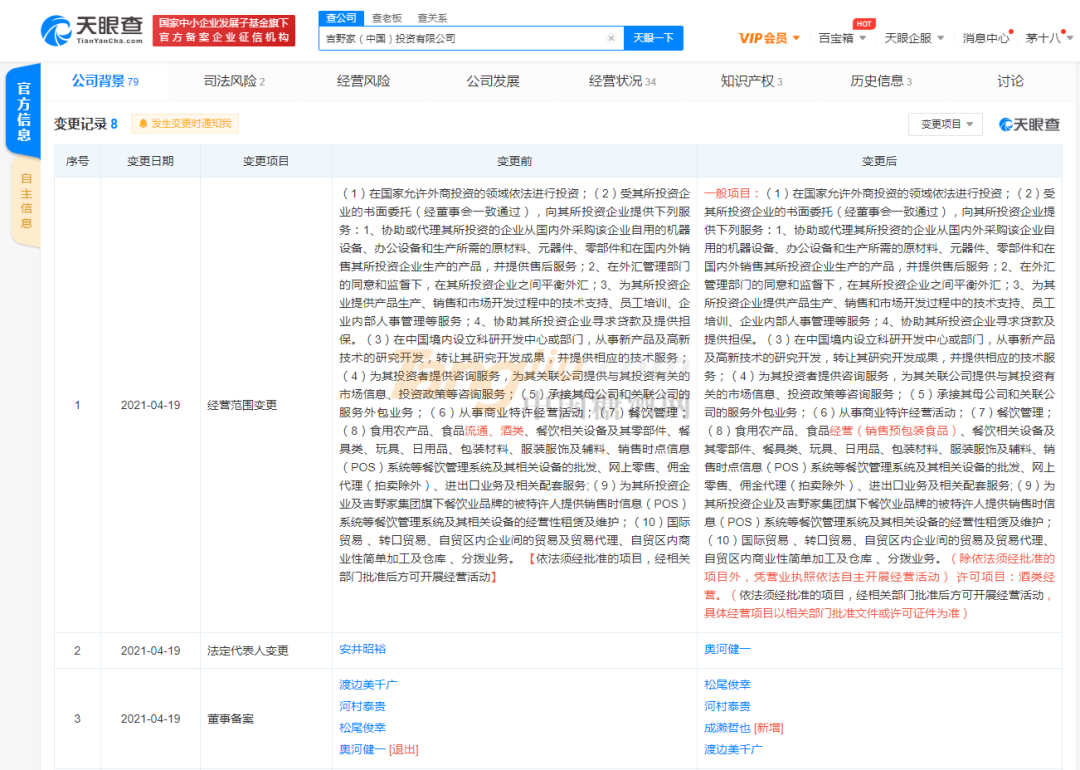Image resolution: width=1080 pixels, height=770 pixels.
Task: Open the 天眼企服 dropdown menu
Action: [x=913, y=38]
